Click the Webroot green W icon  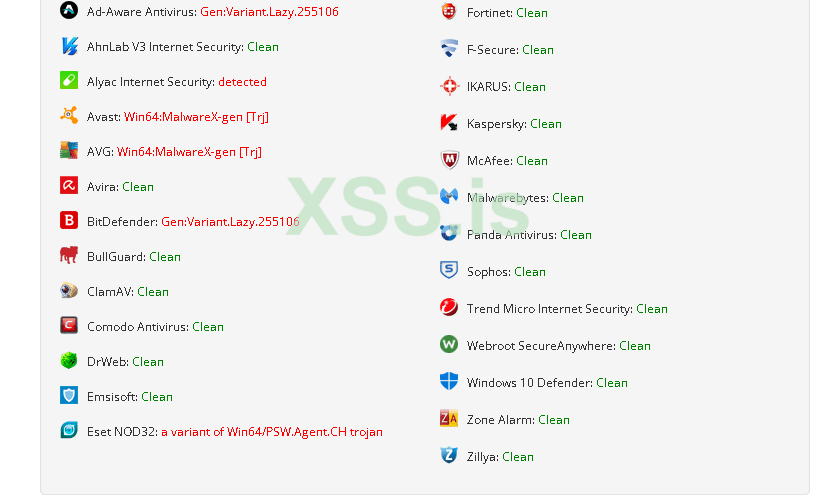pos(449,345)
